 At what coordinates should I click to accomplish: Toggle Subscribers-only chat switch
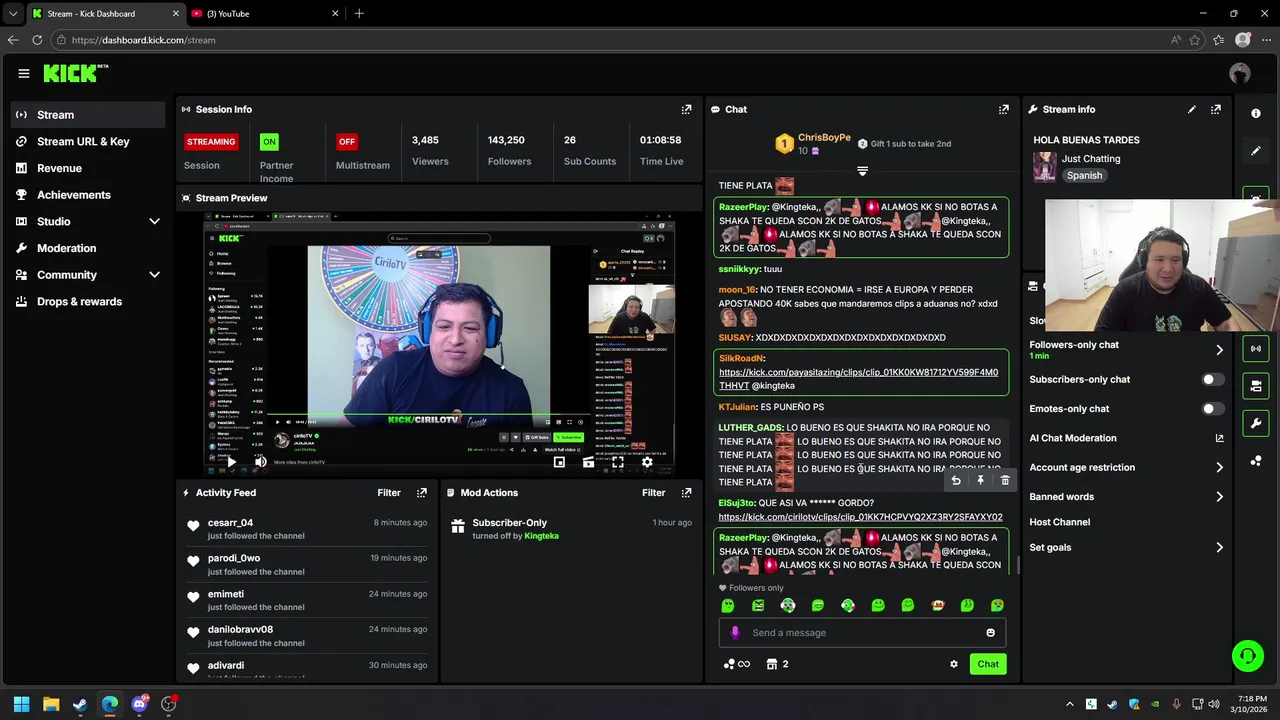(1212, 380)
